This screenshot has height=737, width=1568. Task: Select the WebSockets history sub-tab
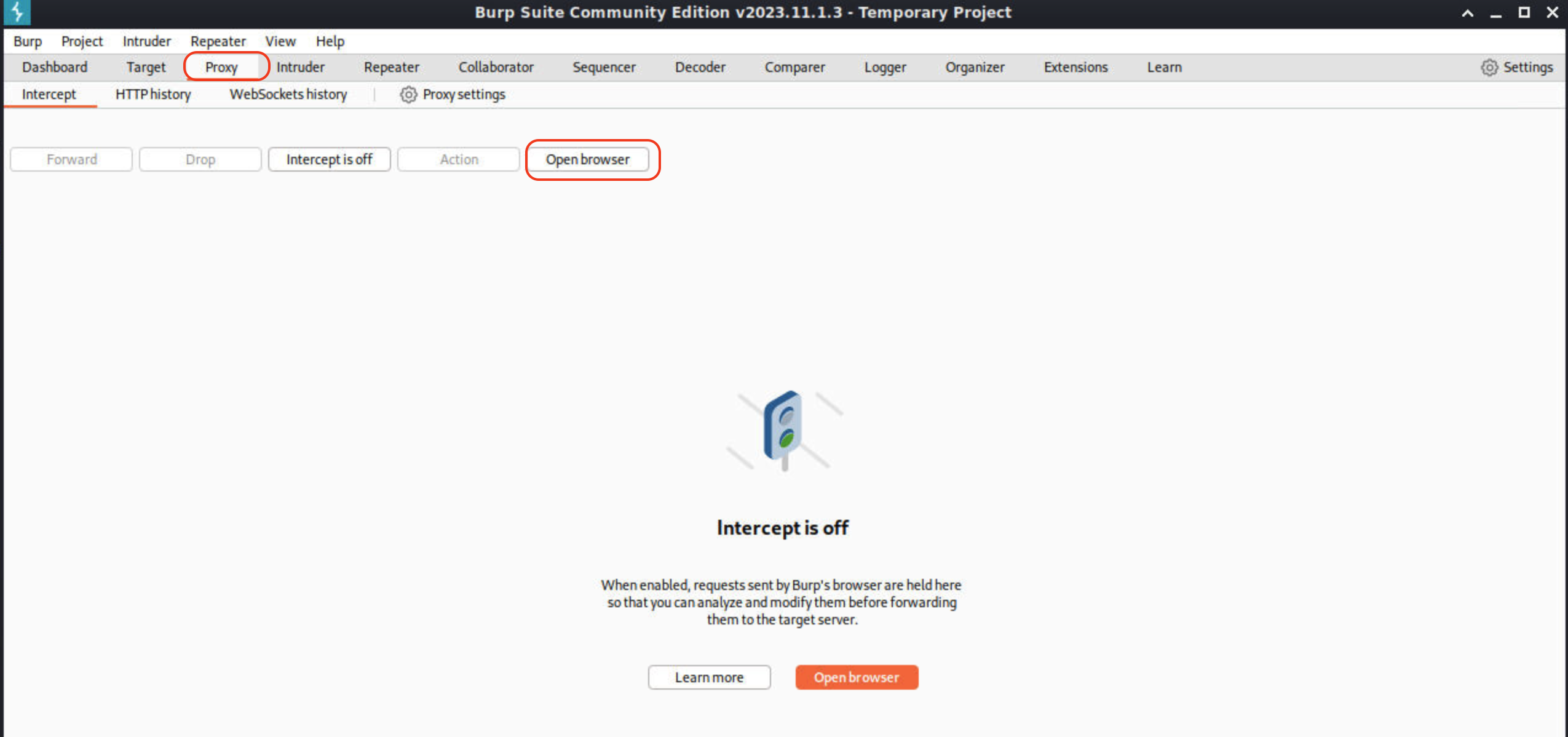(288, 94)
